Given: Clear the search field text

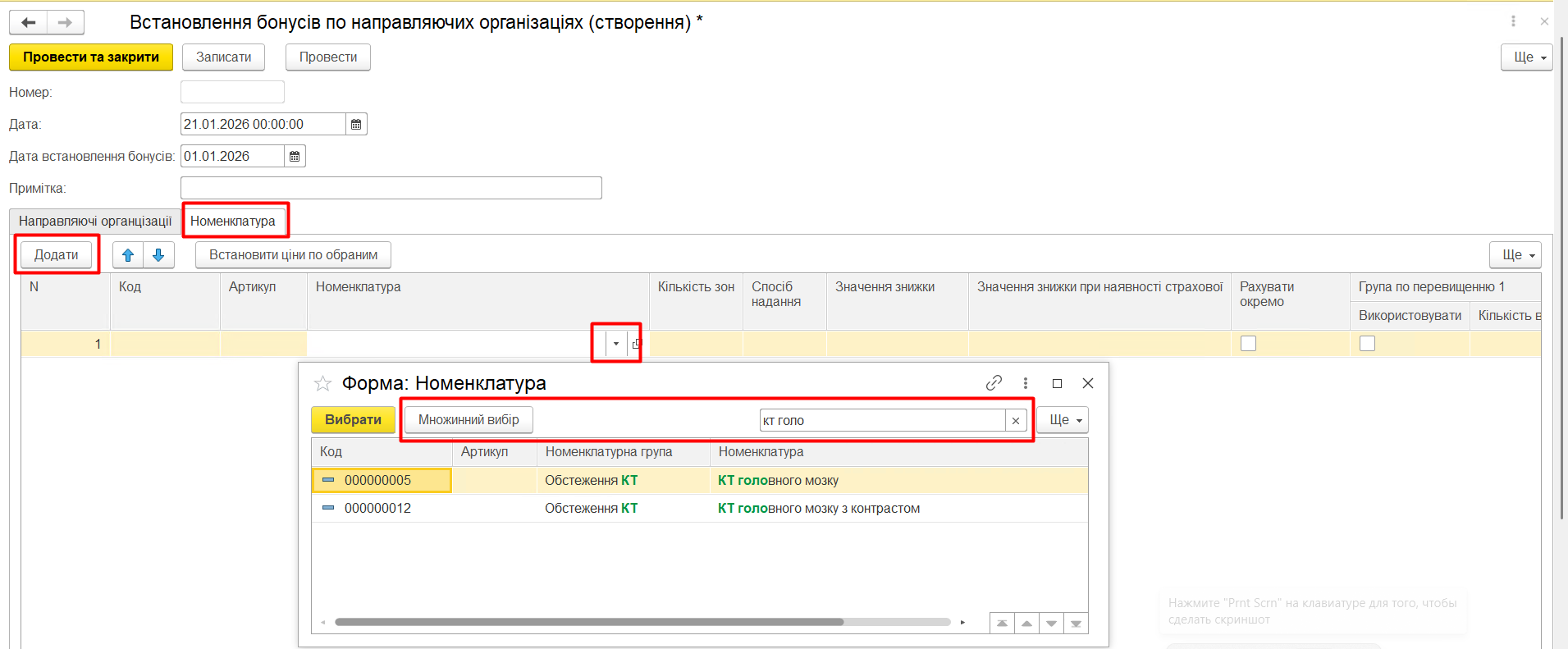Looking at the screenshot, I should (x=1016, y=420).
